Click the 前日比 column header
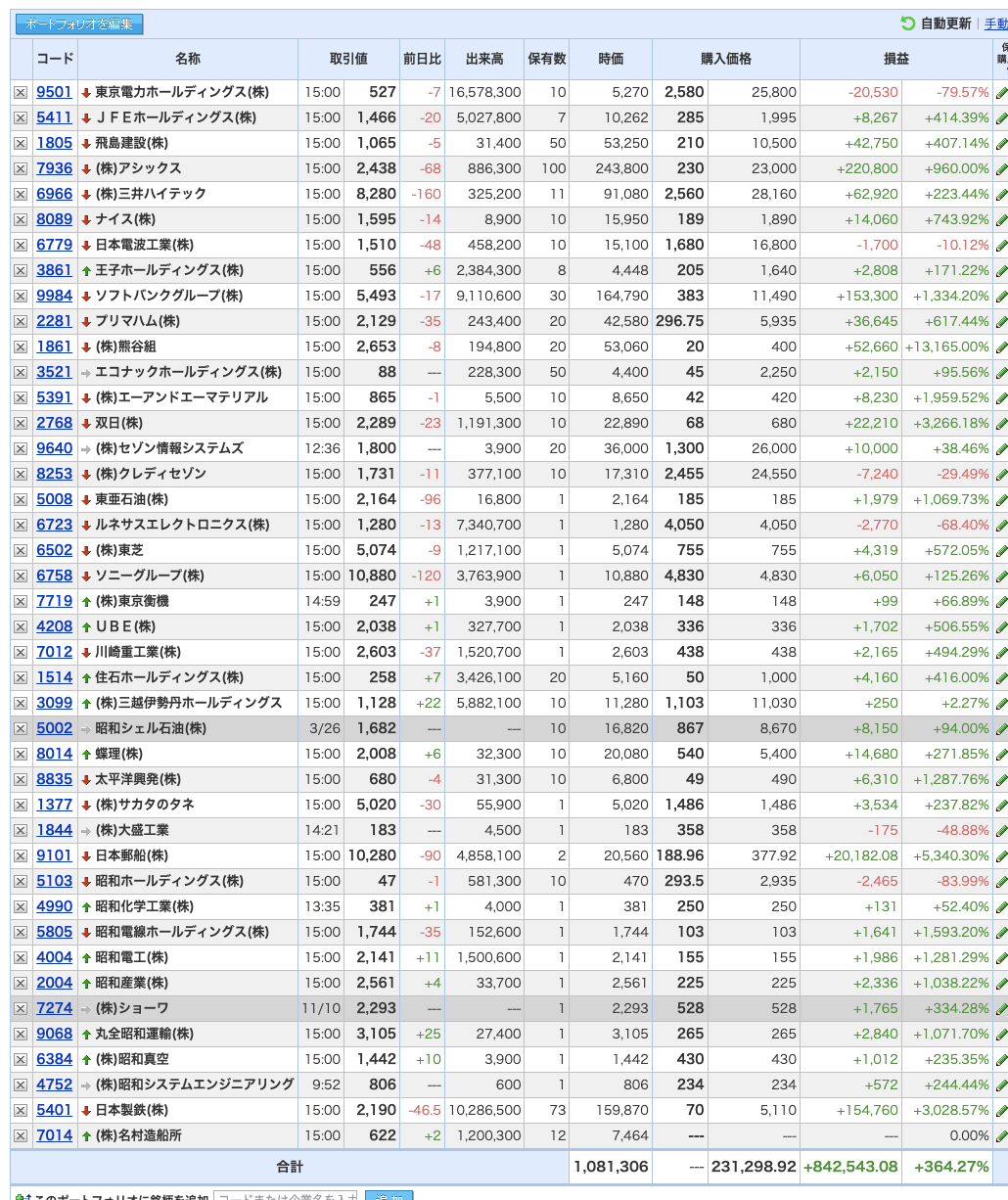 tap(422, 59)
